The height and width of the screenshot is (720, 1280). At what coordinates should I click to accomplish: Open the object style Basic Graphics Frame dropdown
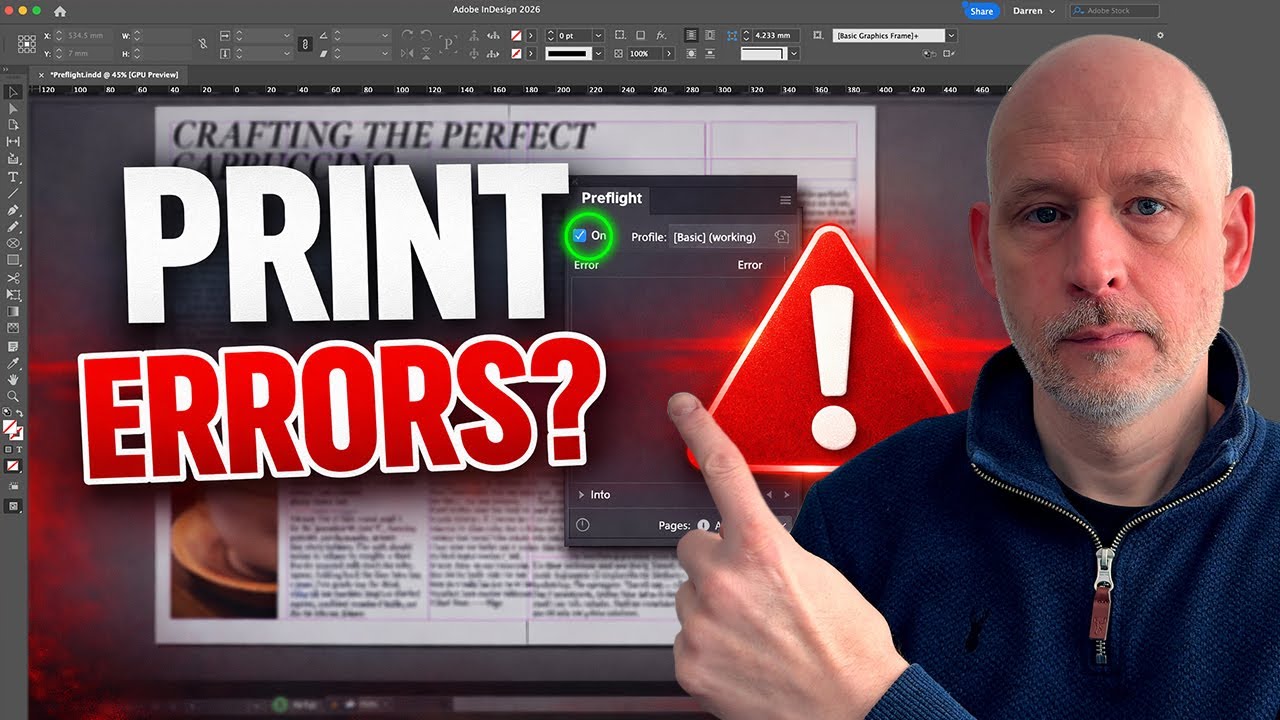click(949, 35)
